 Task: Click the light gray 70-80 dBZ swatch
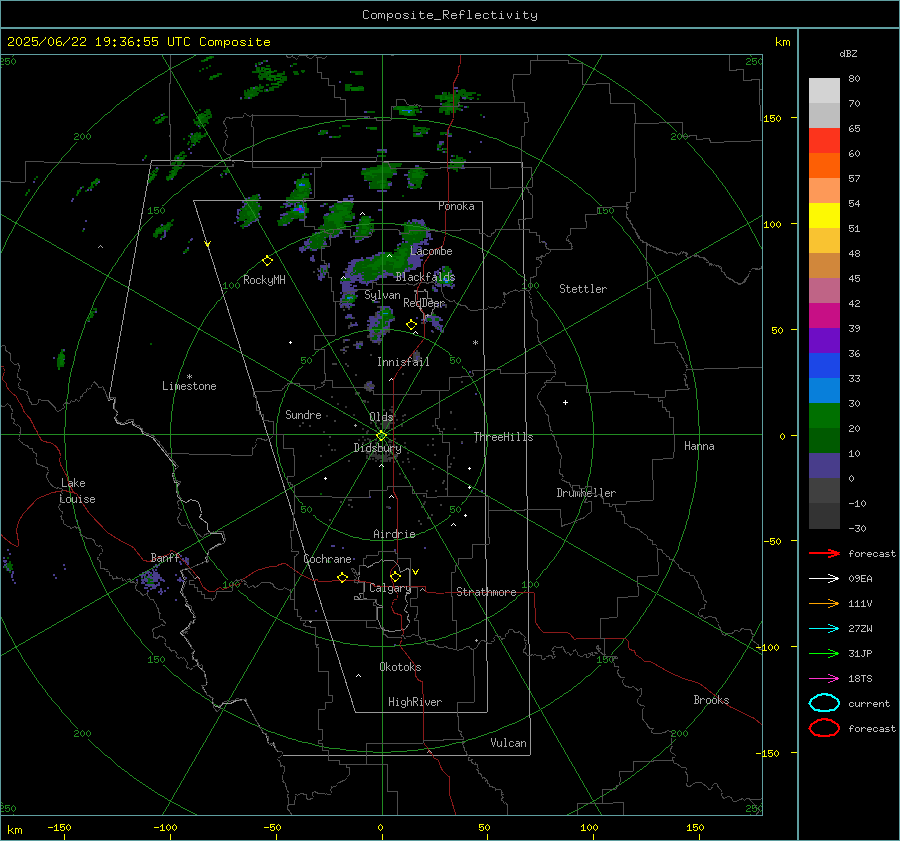point(824,91)
